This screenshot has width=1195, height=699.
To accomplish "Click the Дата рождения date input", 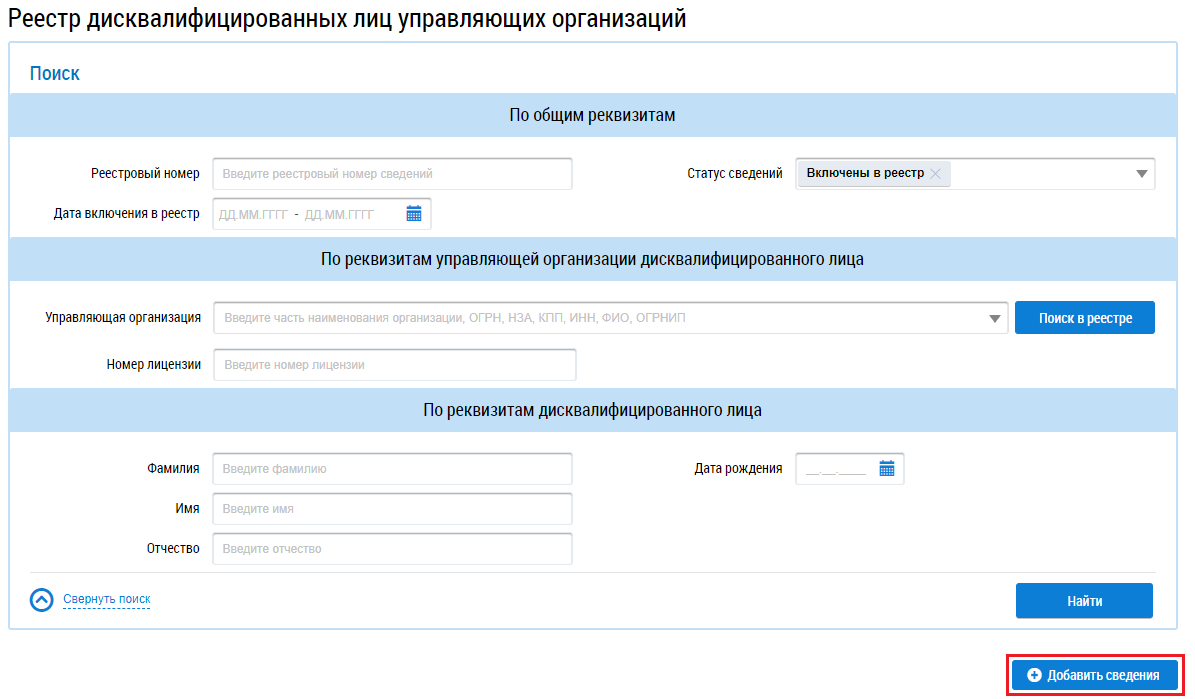I will coord(836,469).
